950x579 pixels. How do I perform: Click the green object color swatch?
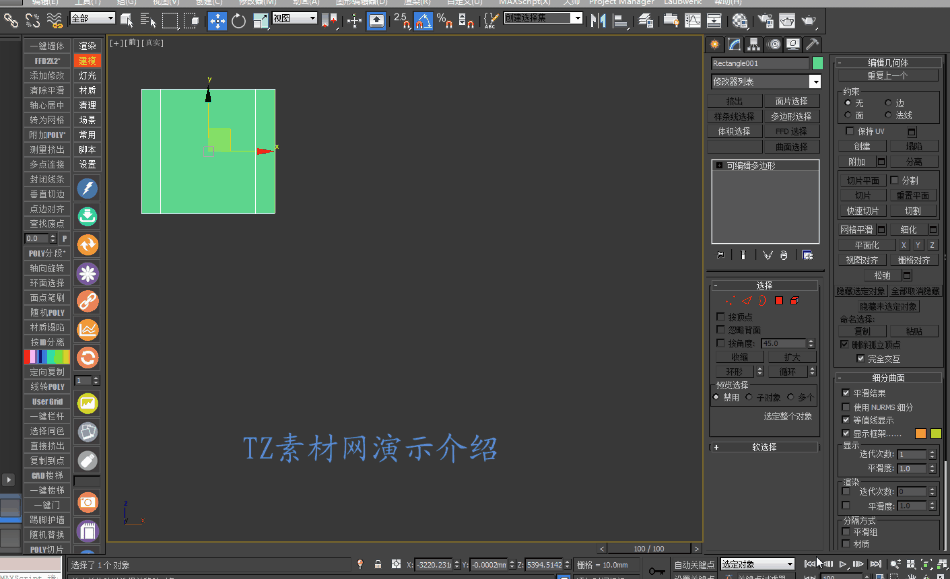[817, 63]
